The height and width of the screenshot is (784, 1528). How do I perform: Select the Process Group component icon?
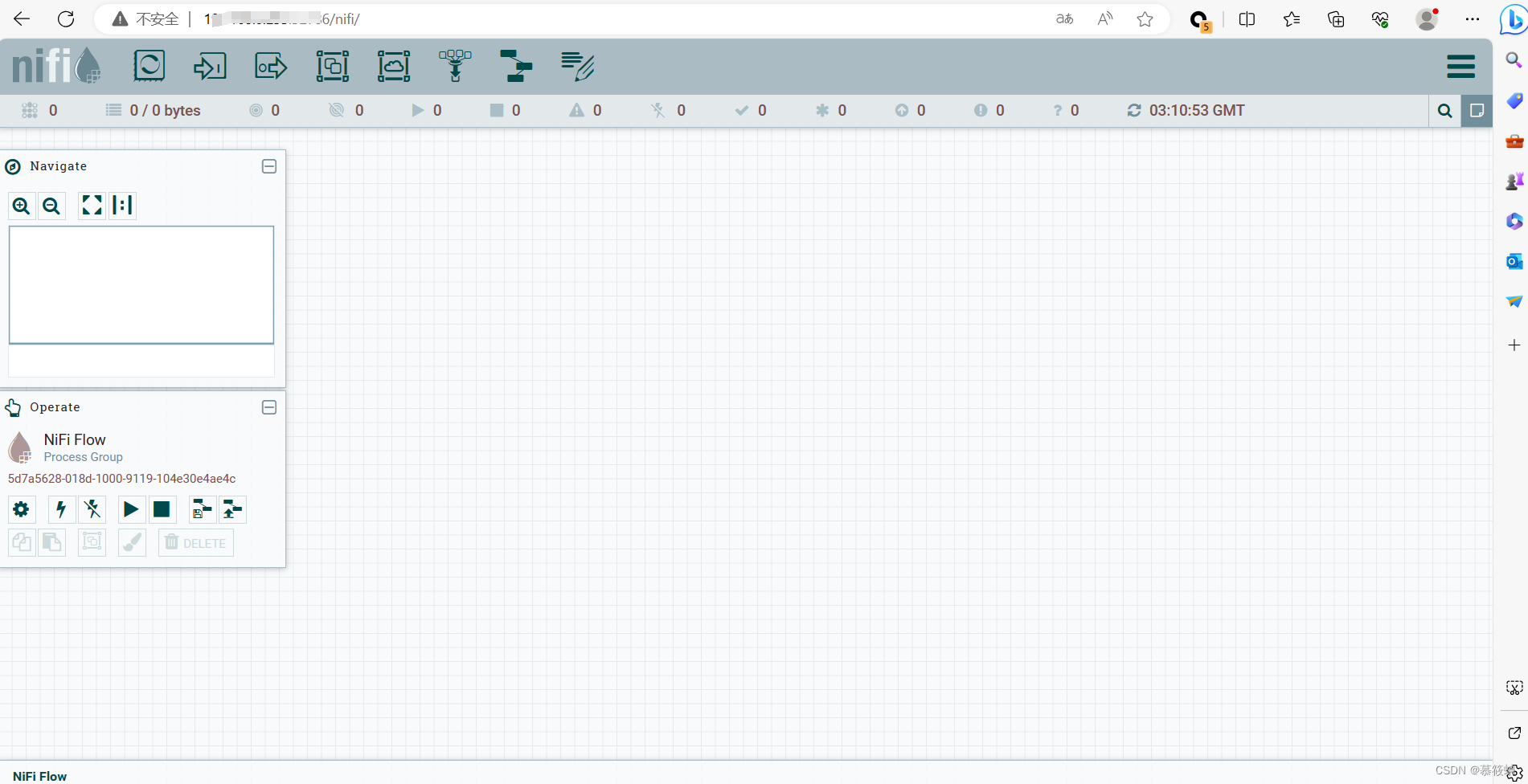coord(332,66)
